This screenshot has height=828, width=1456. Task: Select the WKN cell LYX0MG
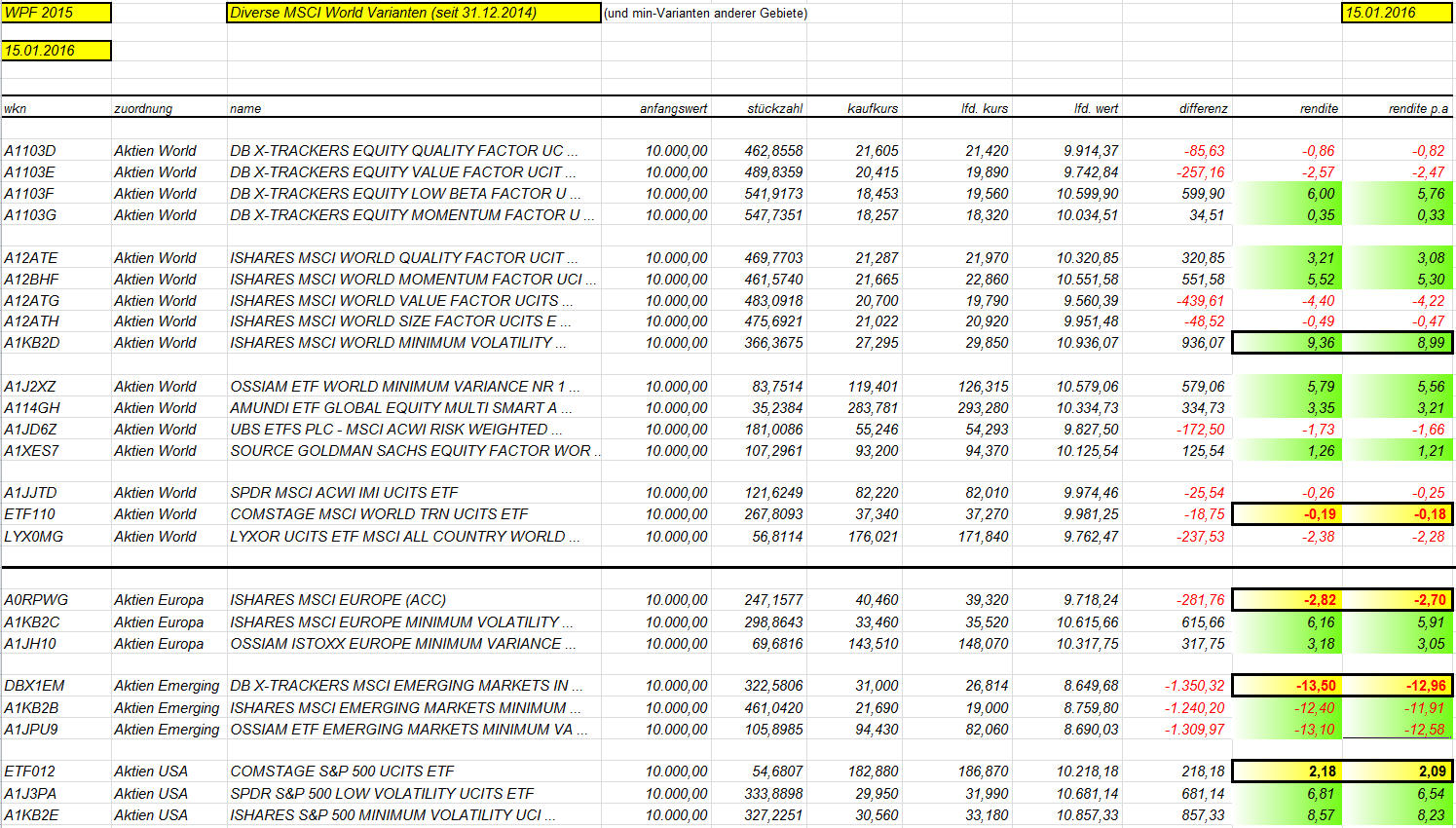coord(34,537)
